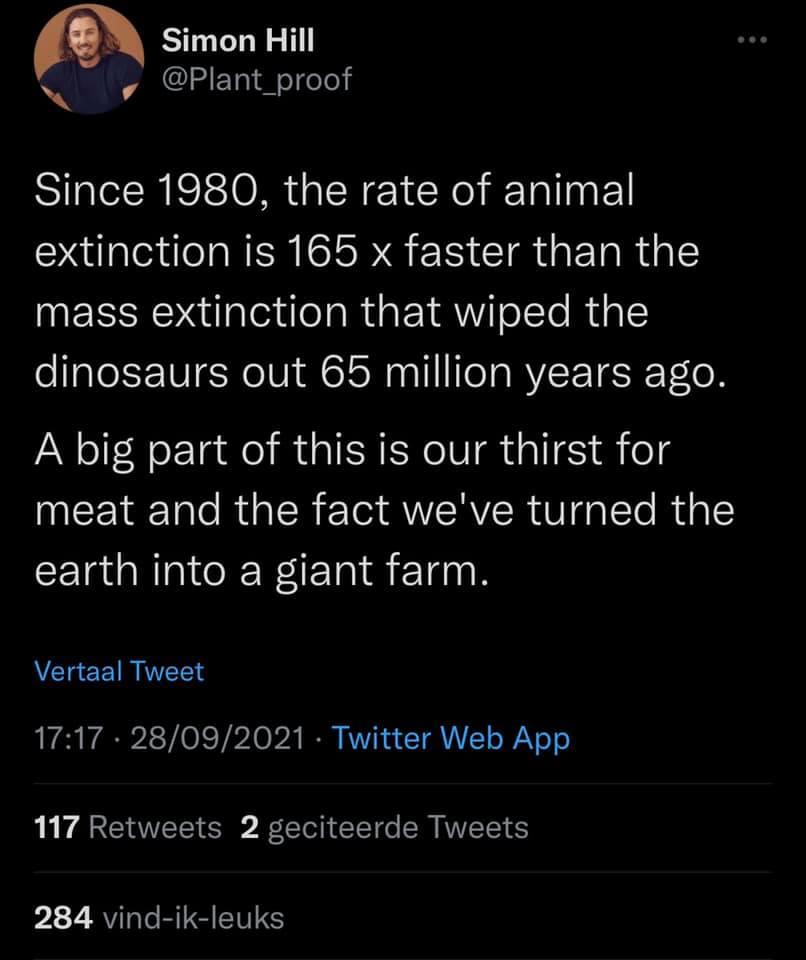
Task: Click the bold number 2 before geciteerde
Action: coord(248,828)
